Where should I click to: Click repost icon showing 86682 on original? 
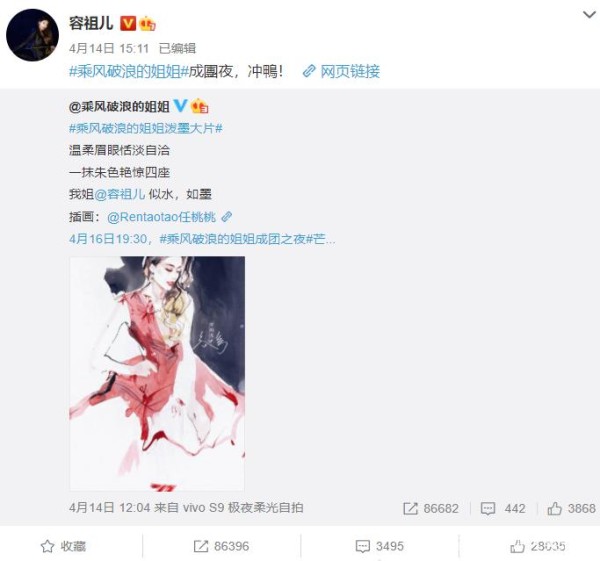tap(411, 508)
